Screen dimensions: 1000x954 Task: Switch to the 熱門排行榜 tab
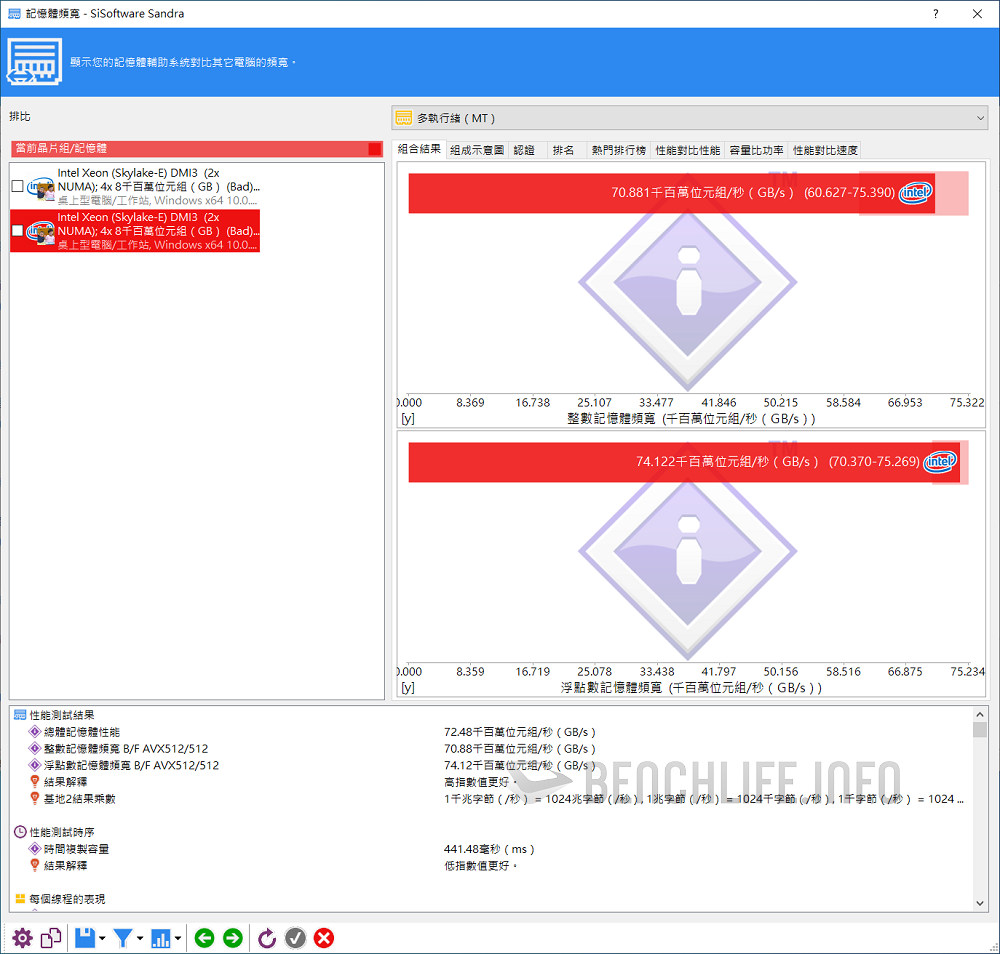pyautogui.click(x=617, y=150)
